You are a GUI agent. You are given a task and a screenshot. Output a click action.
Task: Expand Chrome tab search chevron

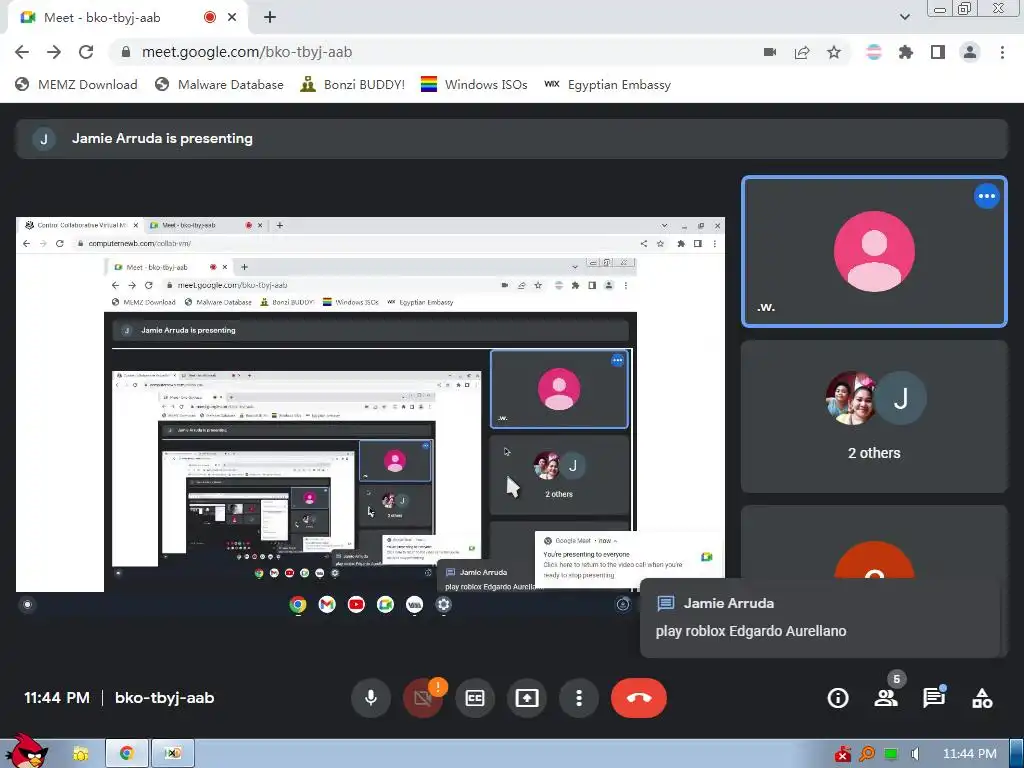[904, 18]
